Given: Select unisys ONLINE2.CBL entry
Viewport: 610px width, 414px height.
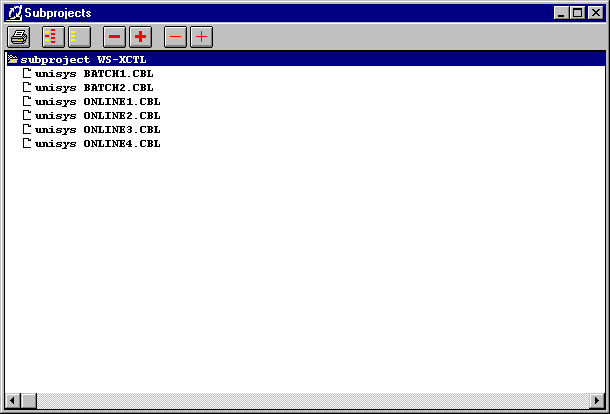Looking at the screenshot, I should 97,115.
